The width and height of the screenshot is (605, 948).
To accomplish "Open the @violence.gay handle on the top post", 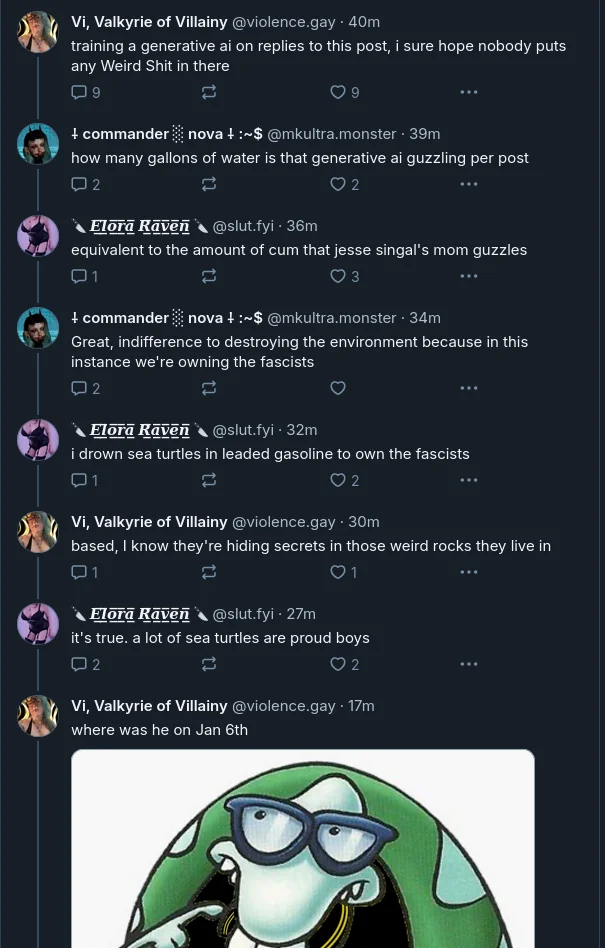I will [283, 22].
